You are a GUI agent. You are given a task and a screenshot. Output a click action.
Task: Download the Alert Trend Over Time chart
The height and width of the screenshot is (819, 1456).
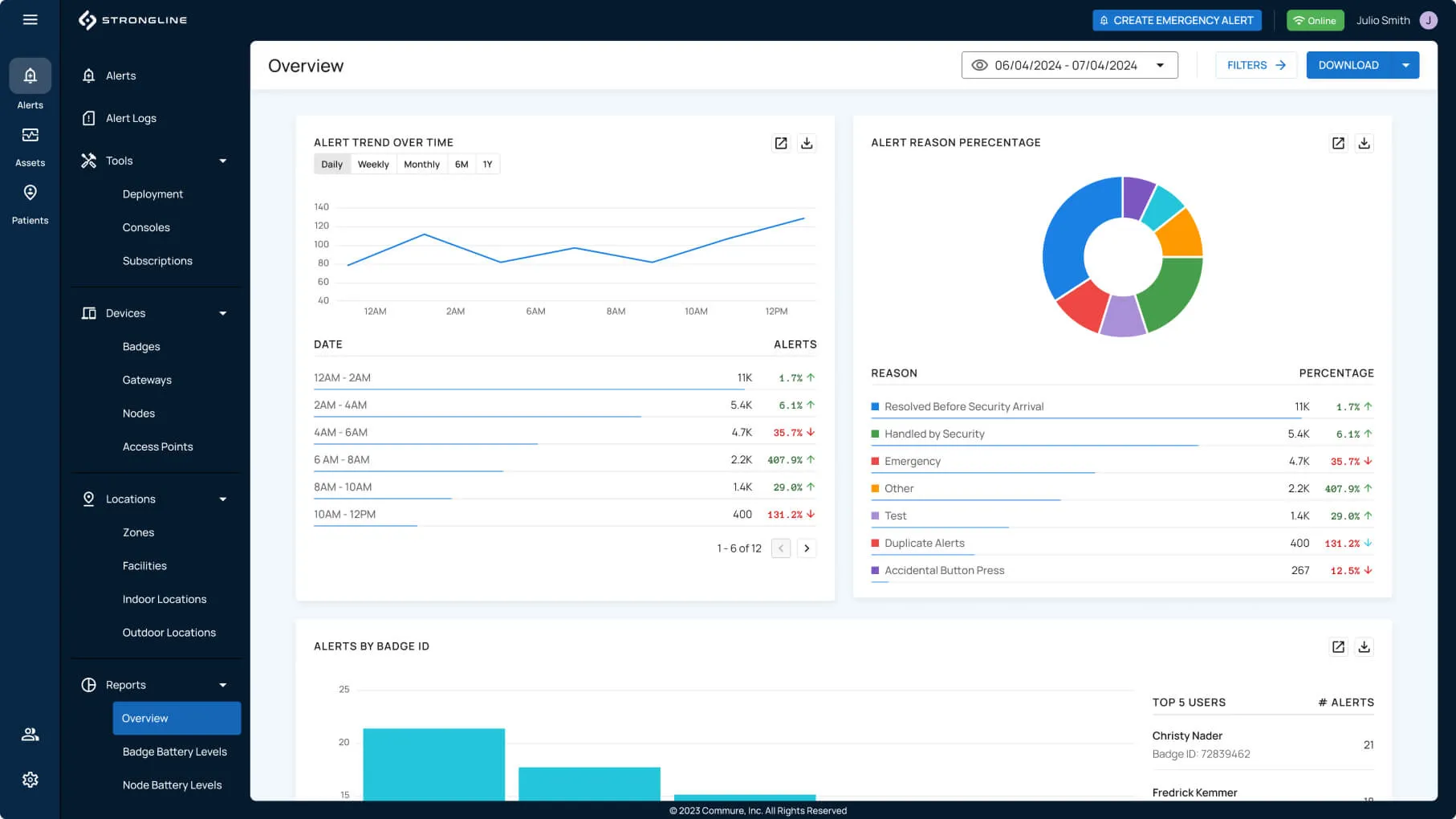[x=807, y=143]
